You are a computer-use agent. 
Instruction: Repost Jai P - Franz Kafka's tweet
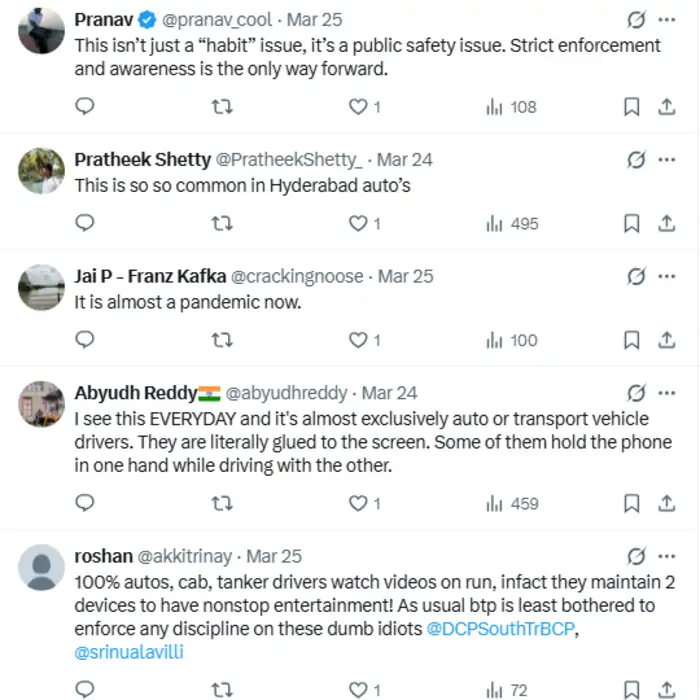(223, 341)
